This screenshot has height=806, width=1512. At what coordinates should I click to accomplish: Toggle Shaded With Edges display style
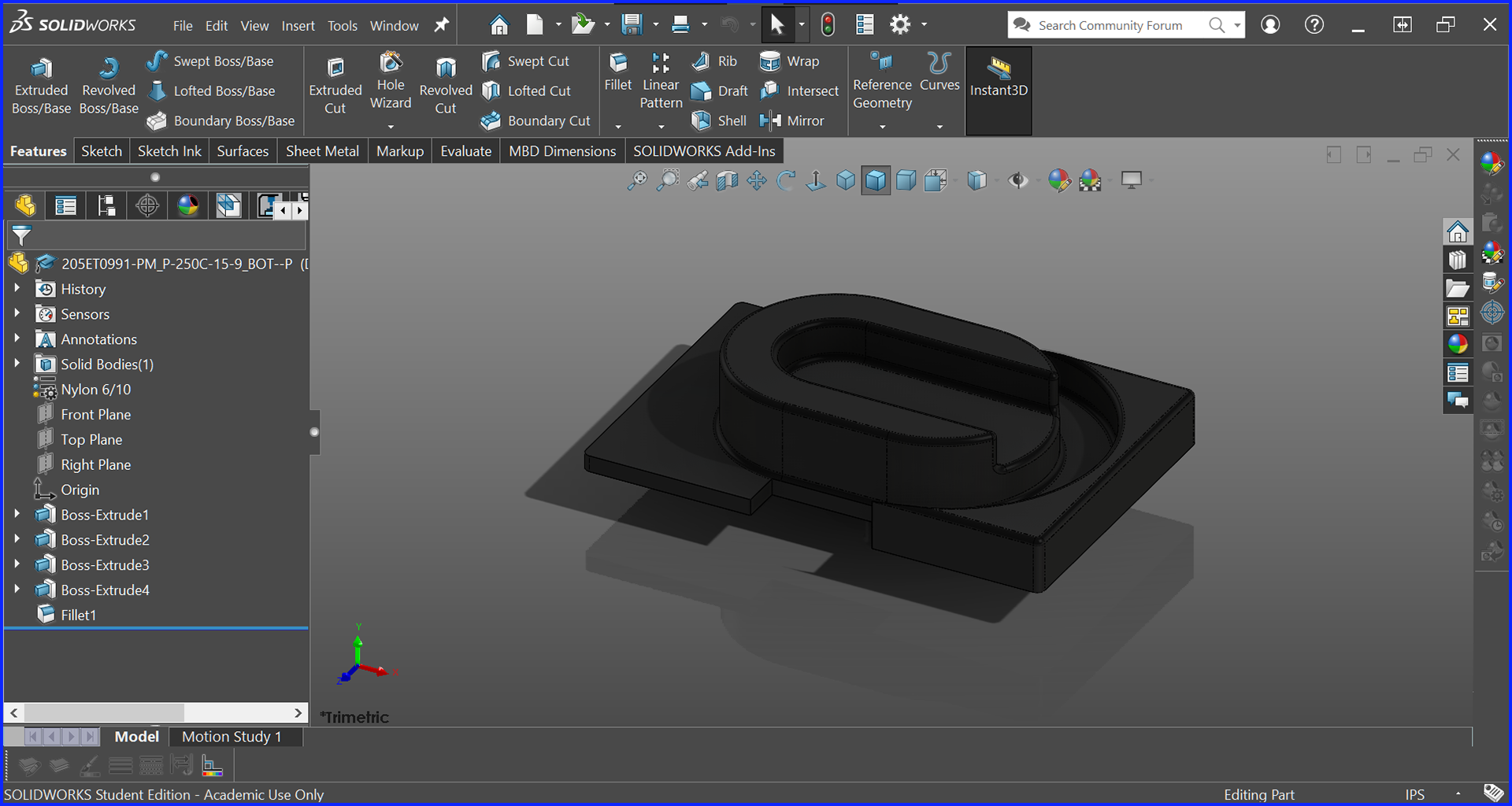click(876, 181)
